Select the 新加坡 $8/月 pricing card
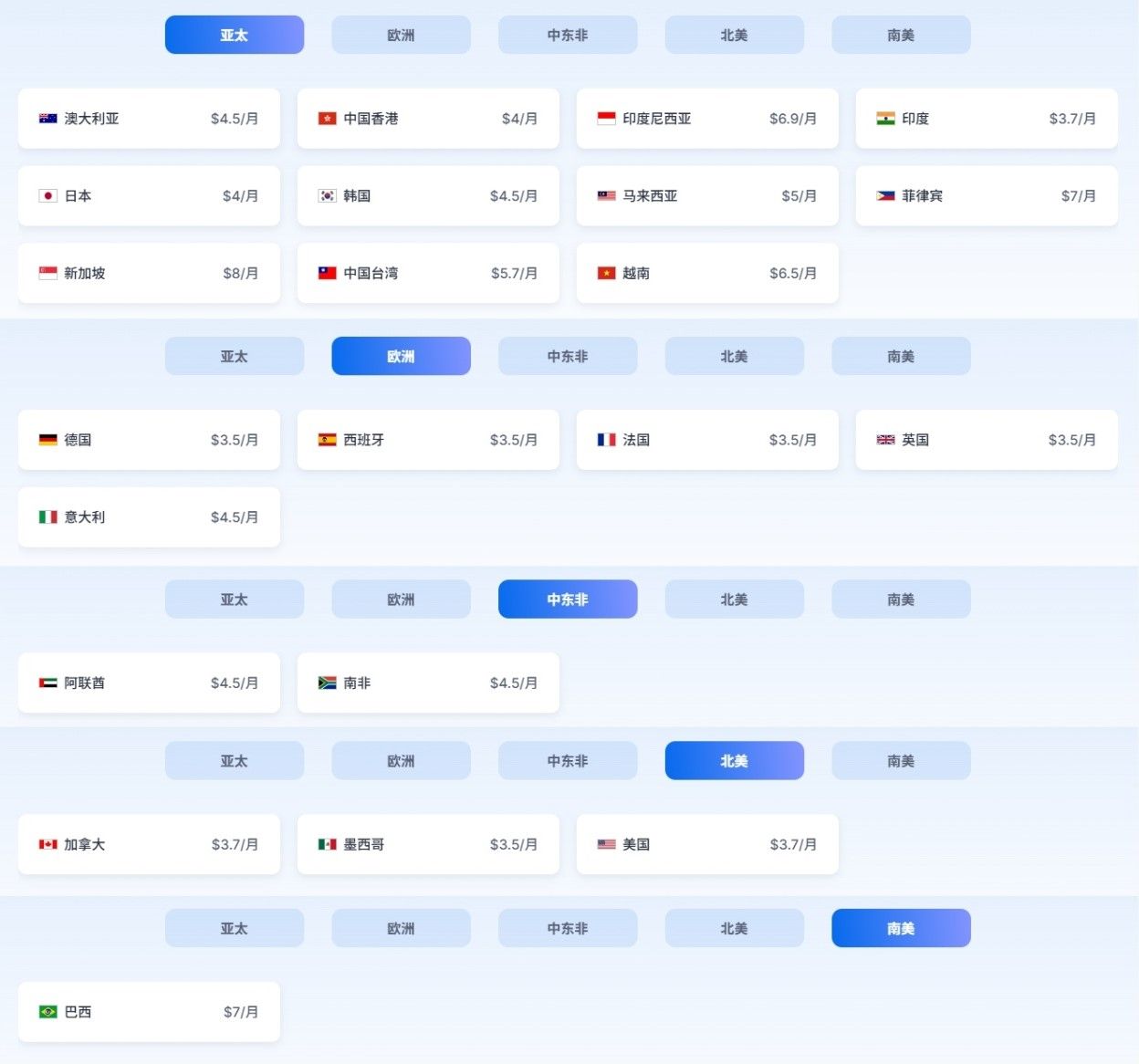1139x1064 pixels. [149, 273]
